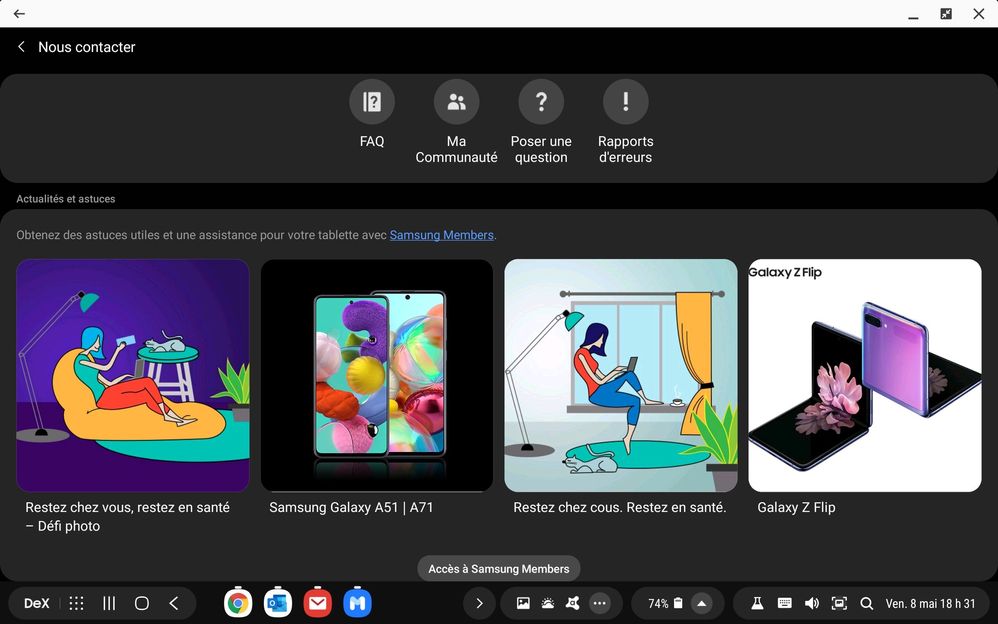Toggle the on-screen keyboard icon
Image resolution: width=998 pixels, height=624 pixels.
pos(785,603)
